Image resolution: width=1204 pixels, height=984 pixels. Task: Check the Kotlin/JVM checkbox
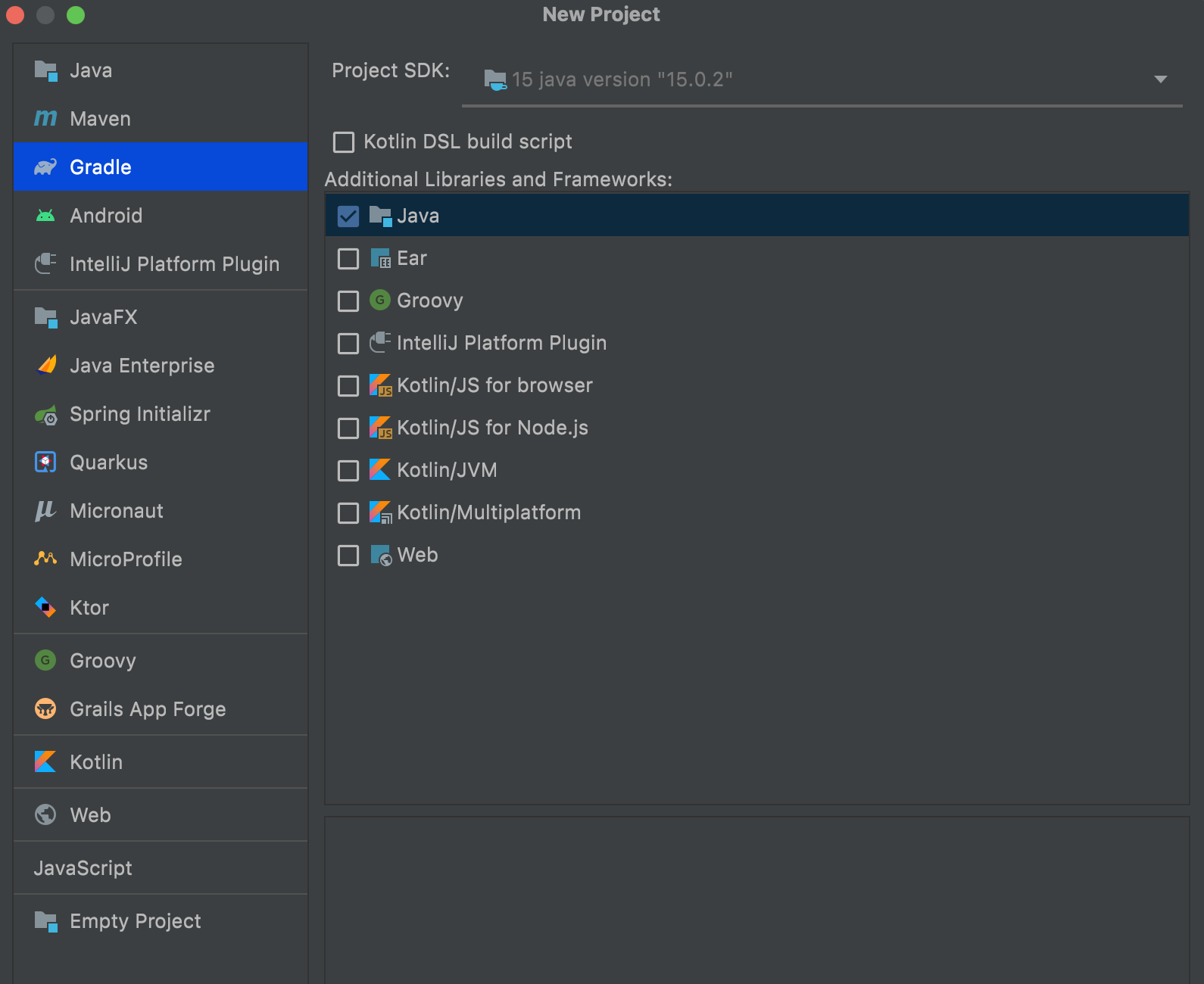(x=348, y=471)
